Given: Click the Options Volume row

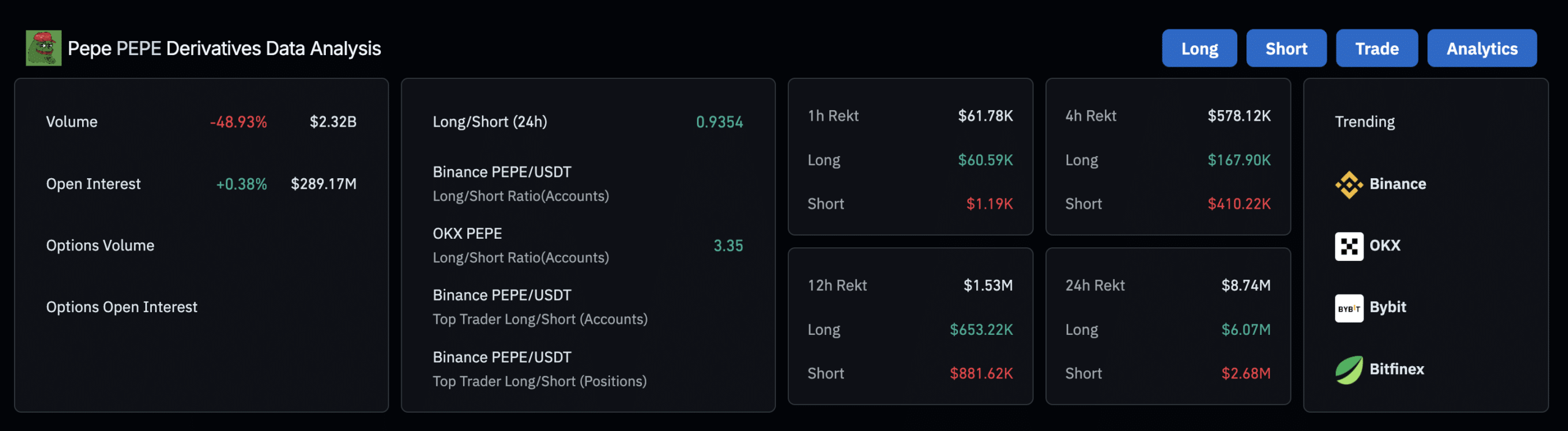Looking at the screenshot, I should 201,245.
